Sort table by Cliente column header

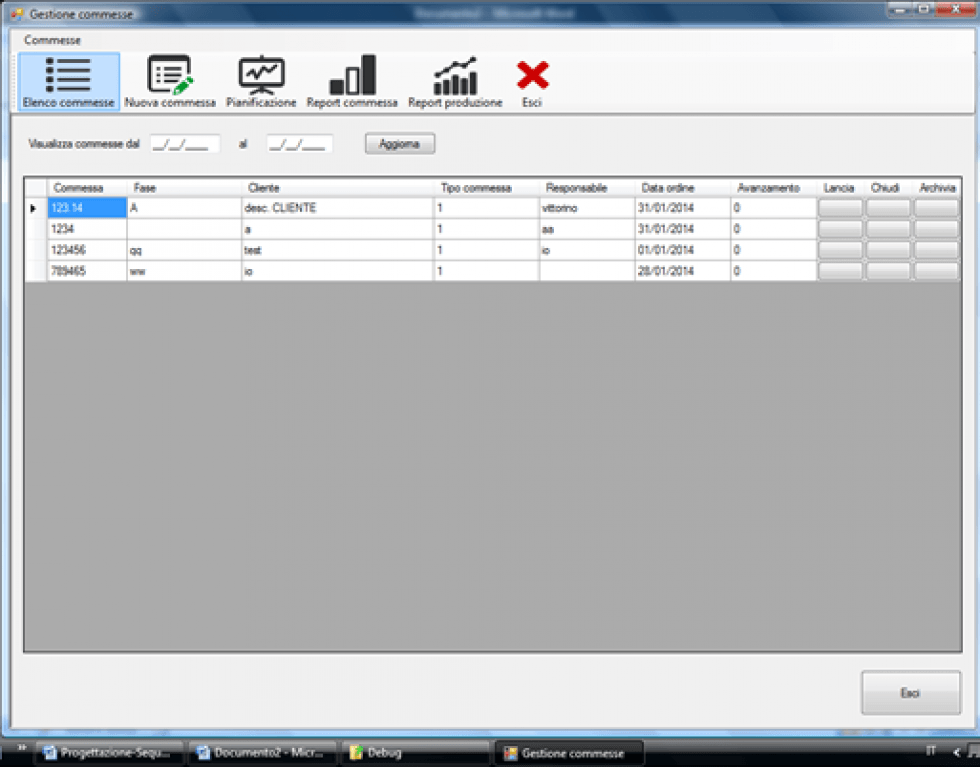tap(337, 188)
